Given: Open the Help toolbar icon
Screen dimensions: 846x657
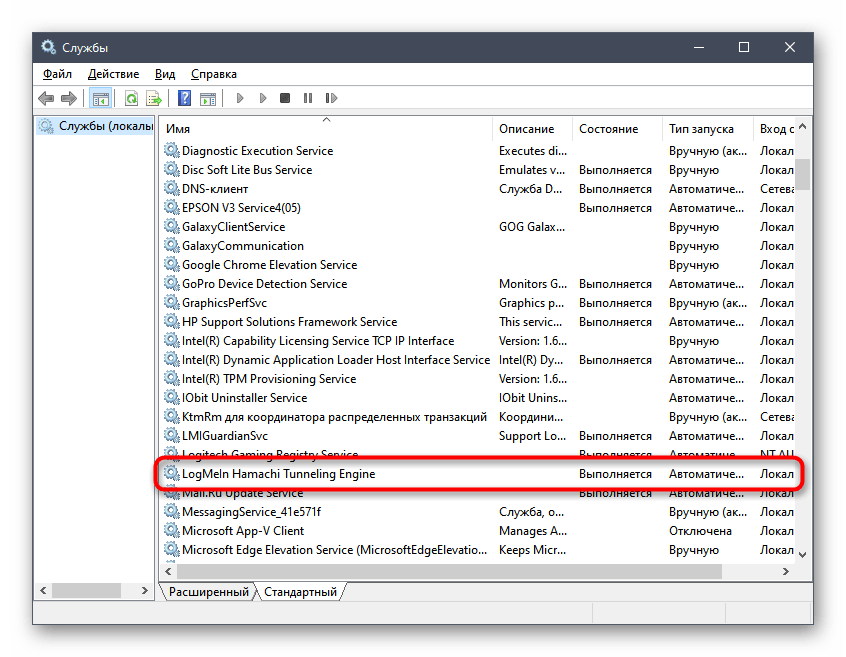Looking at the screenshot, I should tap(185, 98).
